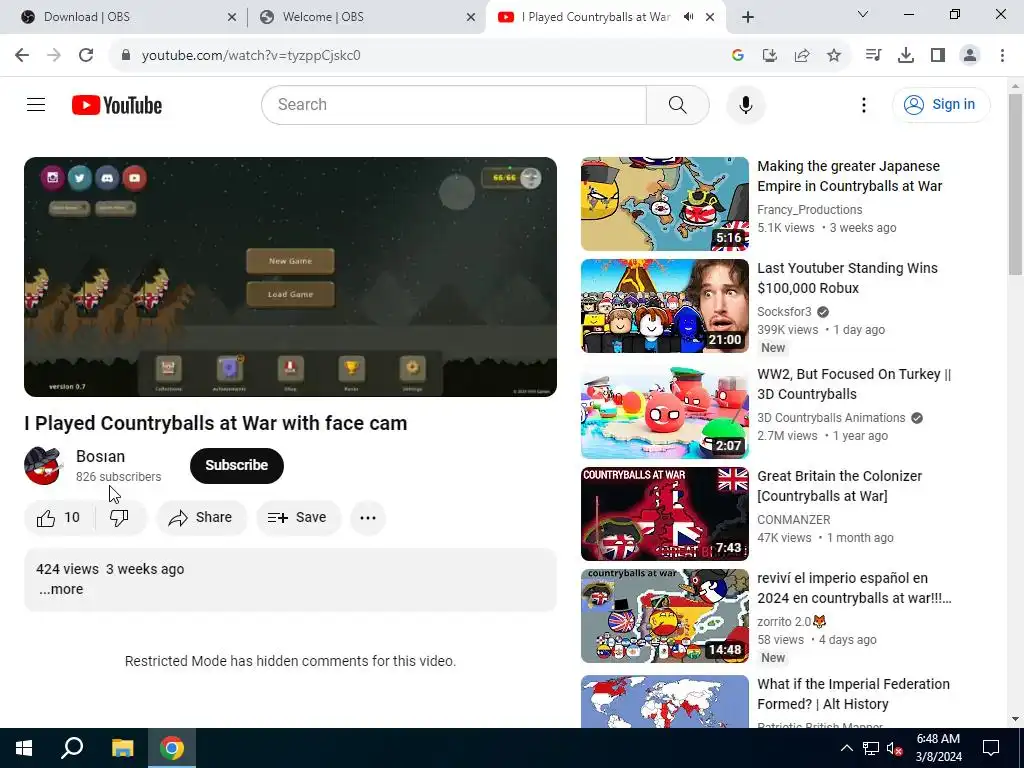
Task: Switch to Welcome | OBS tab
Action: point(364,17)
